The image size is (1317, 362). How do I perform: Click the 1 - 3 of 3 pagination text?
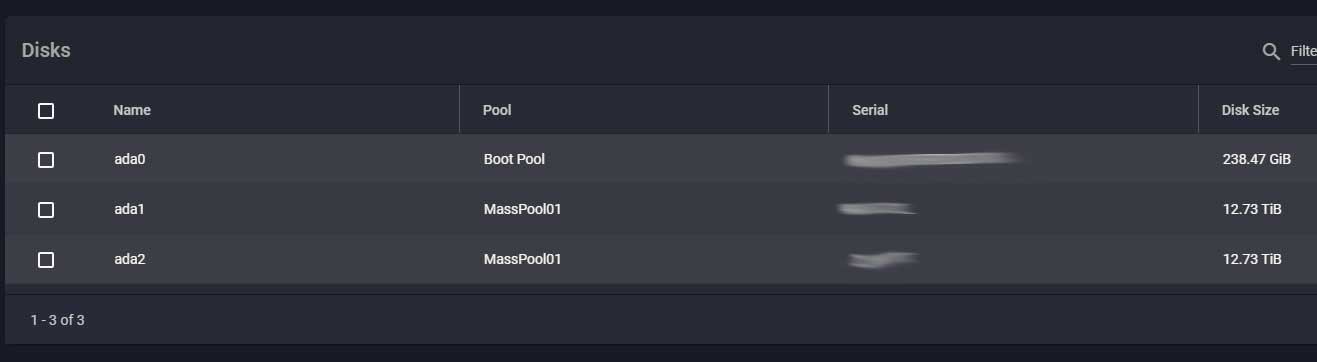57,321
